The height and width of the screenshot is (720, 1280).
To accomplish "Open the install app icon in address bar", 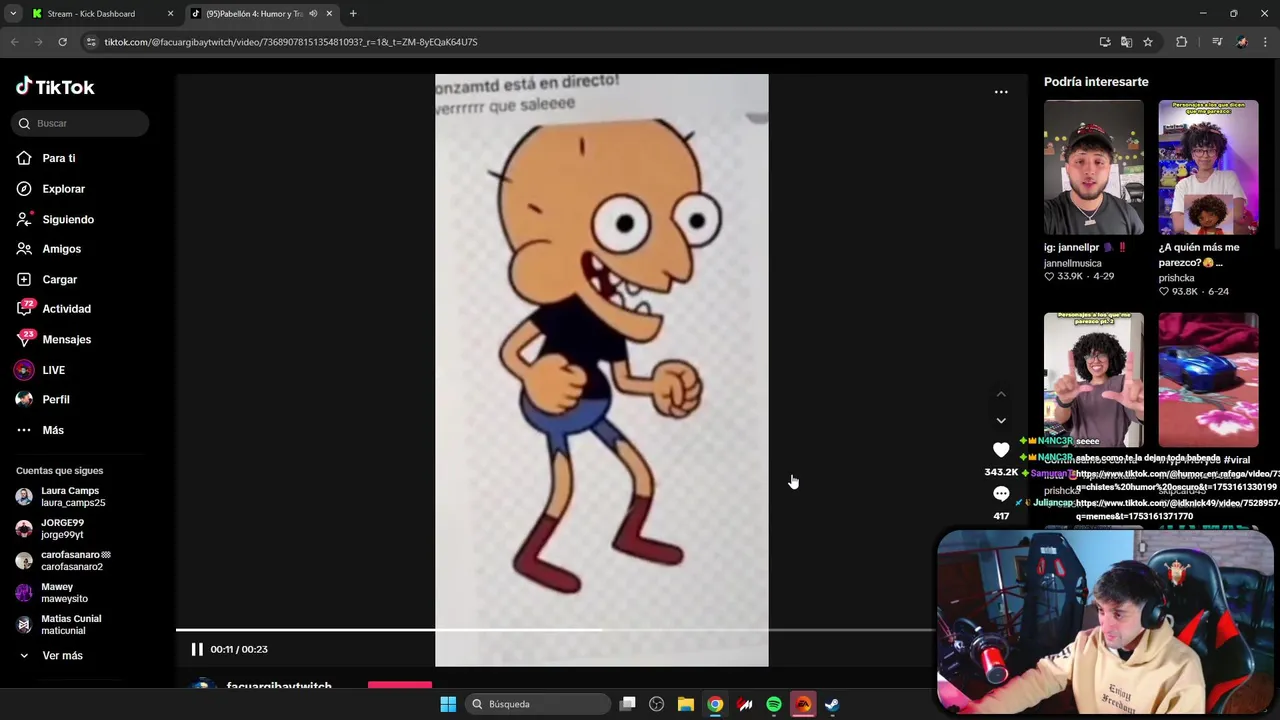I will click(1105, 42).
